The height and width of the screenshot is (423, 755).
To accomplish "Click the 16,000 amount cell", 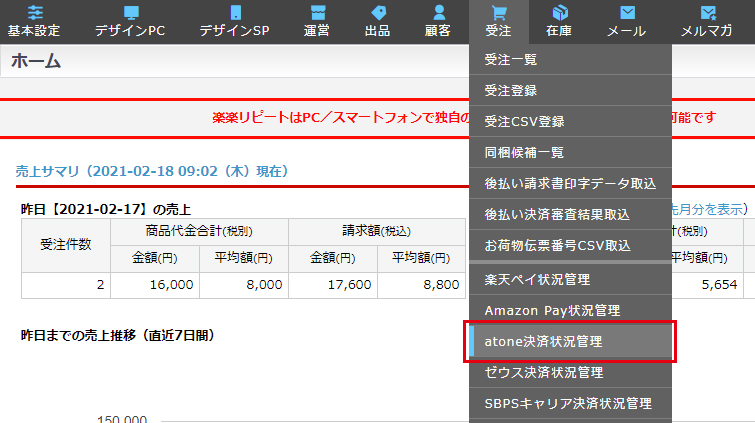I will pos(155,285).
